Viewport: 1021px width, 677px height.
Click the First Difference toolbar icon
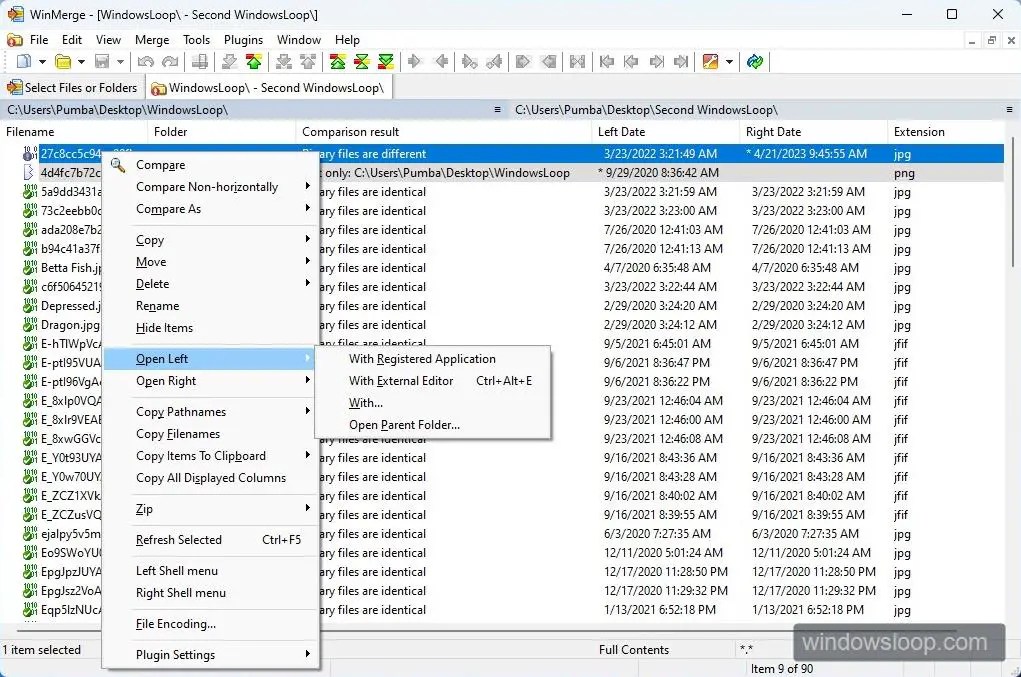pos(338,62)
